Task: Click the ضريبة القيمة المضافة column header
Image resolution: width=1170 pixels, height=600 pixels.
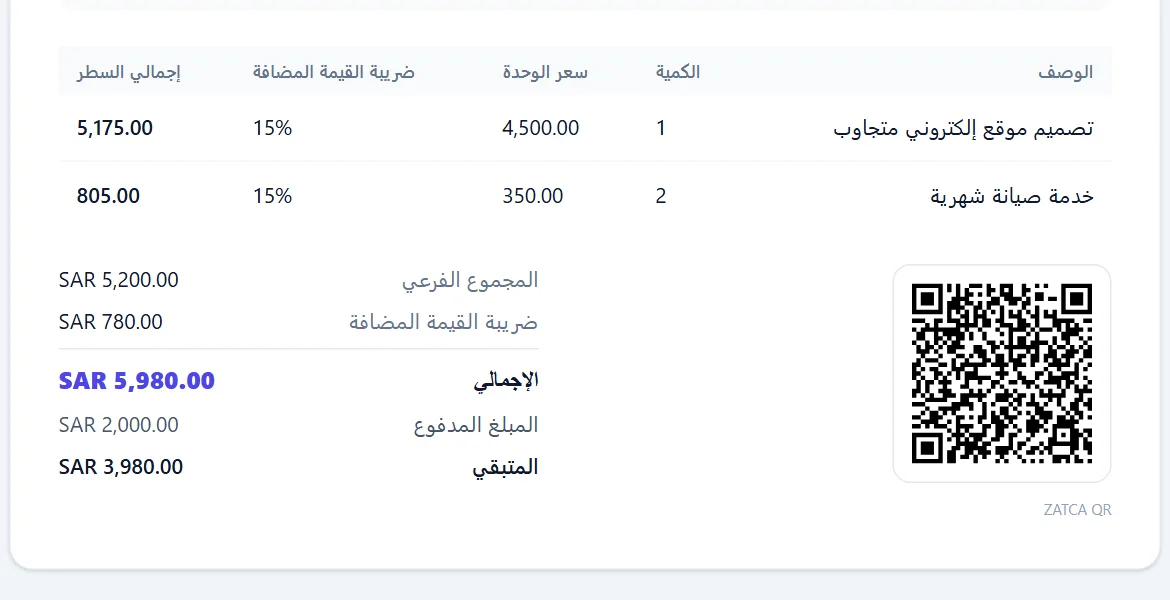Action: tap(334, 72)
